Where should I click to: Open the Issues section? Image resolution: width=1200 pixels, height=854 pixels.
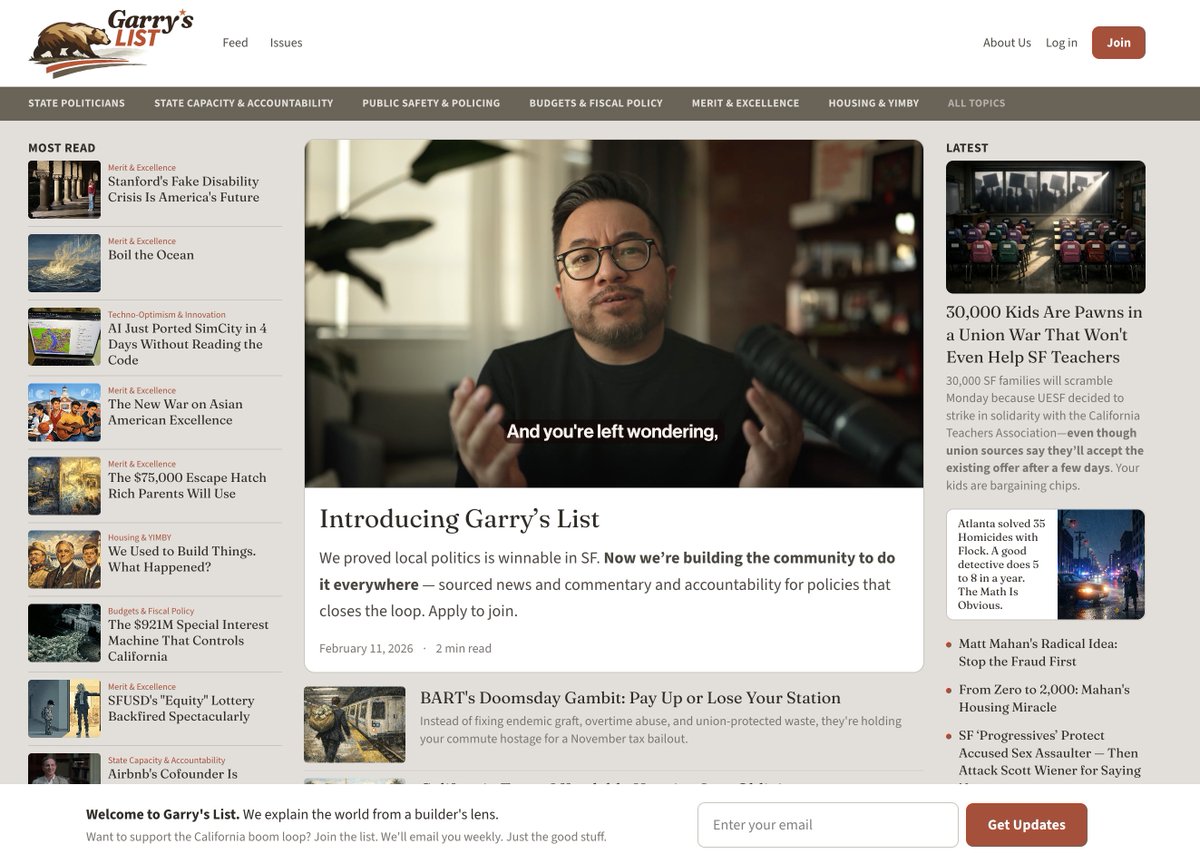(x=286, y=42)
